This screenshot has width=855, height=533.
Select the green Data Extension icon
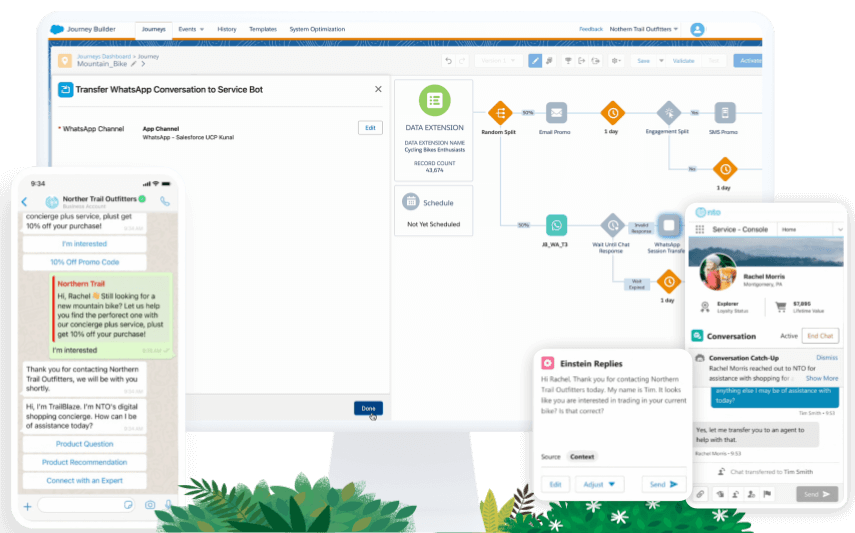(434, 100)
